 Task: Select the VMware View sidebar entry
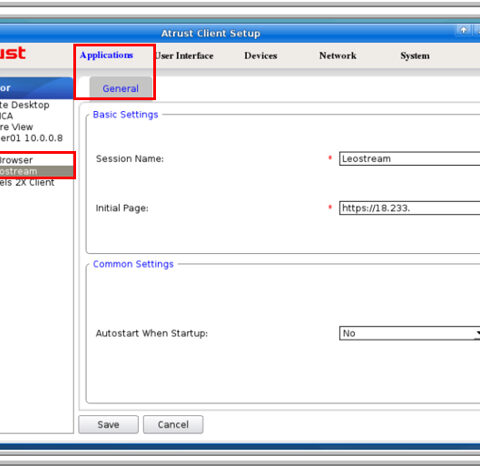17,127
